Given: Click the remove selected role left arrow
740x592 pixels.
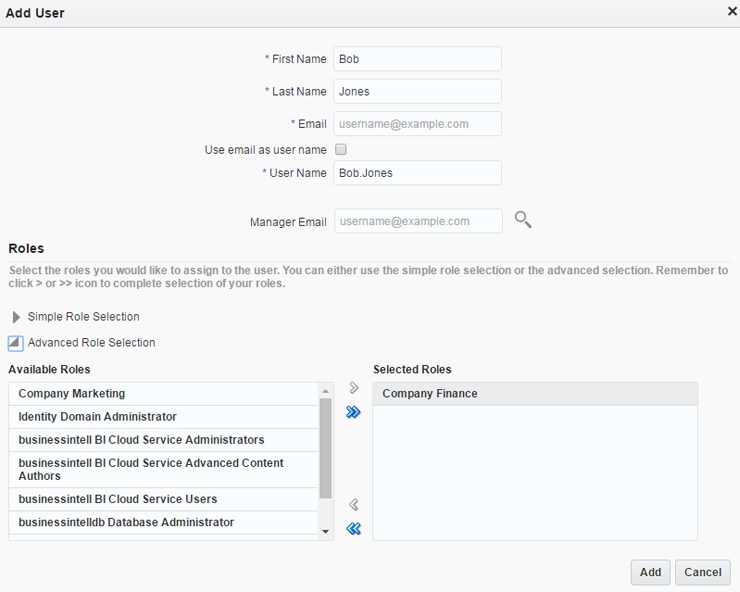Looking at the screenshot, I should [353, 505].
